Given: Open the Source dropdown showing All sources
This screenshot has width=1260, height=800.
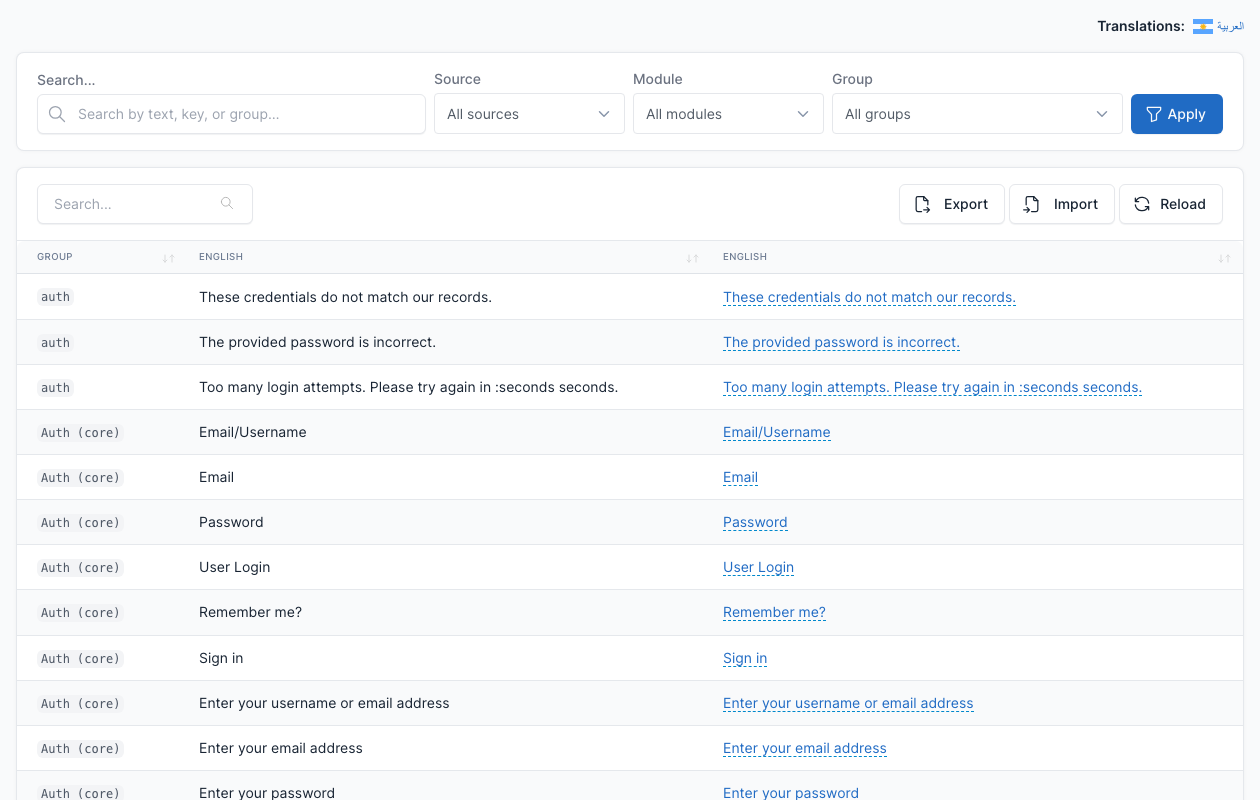Looking at the screenshot, I should (x=529, y=114).
